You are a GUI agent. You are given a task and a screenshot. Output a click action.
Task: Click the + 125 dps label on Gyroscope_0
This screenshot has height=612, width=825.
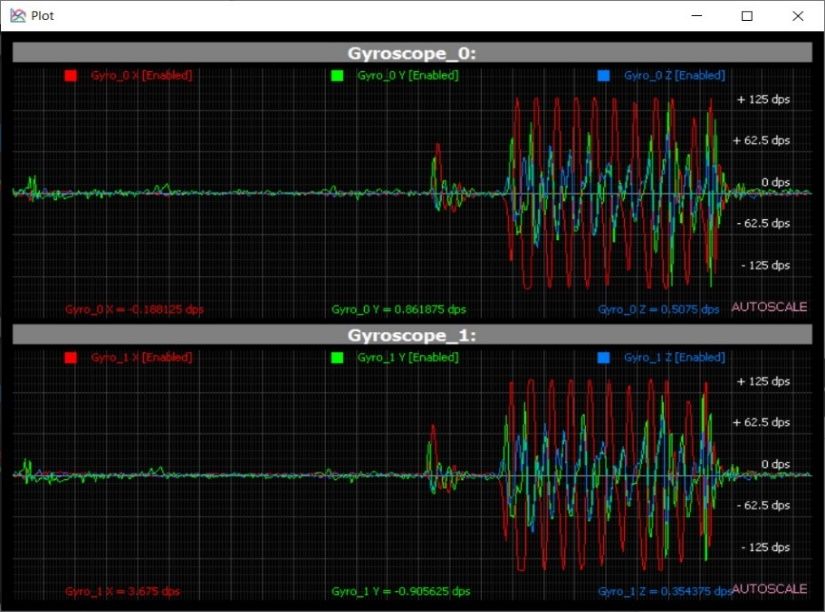click(x=763, y=99)
